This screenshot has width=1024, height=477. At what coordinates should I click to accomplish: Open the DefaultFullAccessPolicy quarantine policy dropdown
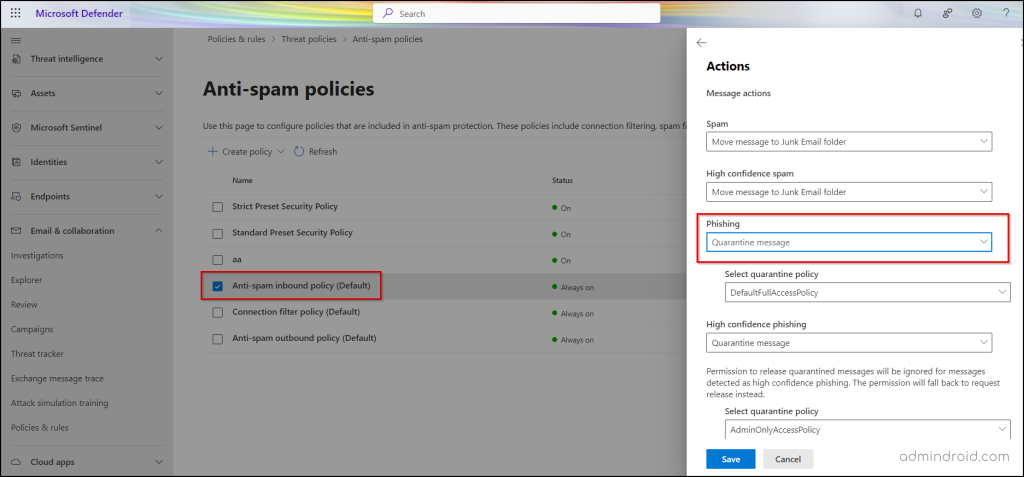pyautogui.click(x=867, y=292)
